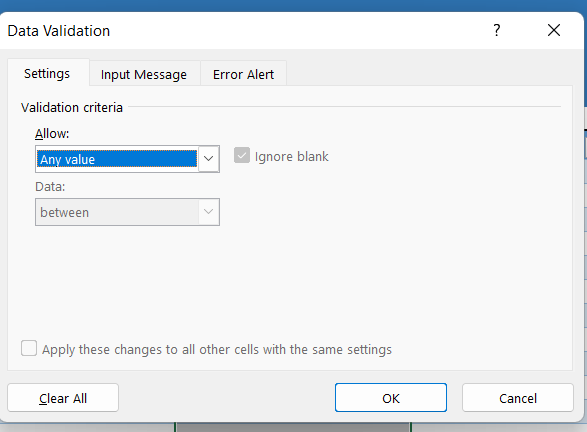
Task: Click the Data: label
Action: point(50,186)
